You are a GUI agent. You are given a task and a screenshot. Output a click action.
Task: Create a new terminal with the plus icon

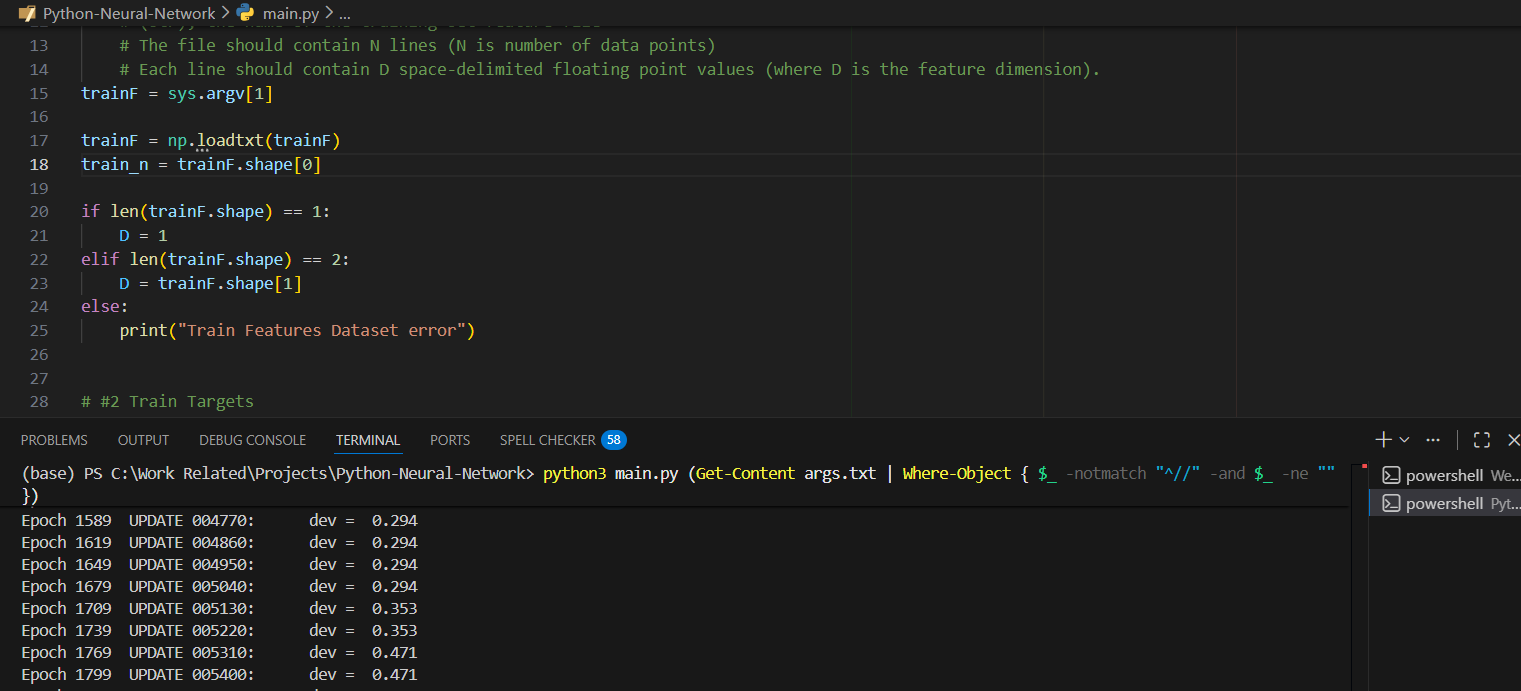pyautogui.click(x=1383, y=440)
